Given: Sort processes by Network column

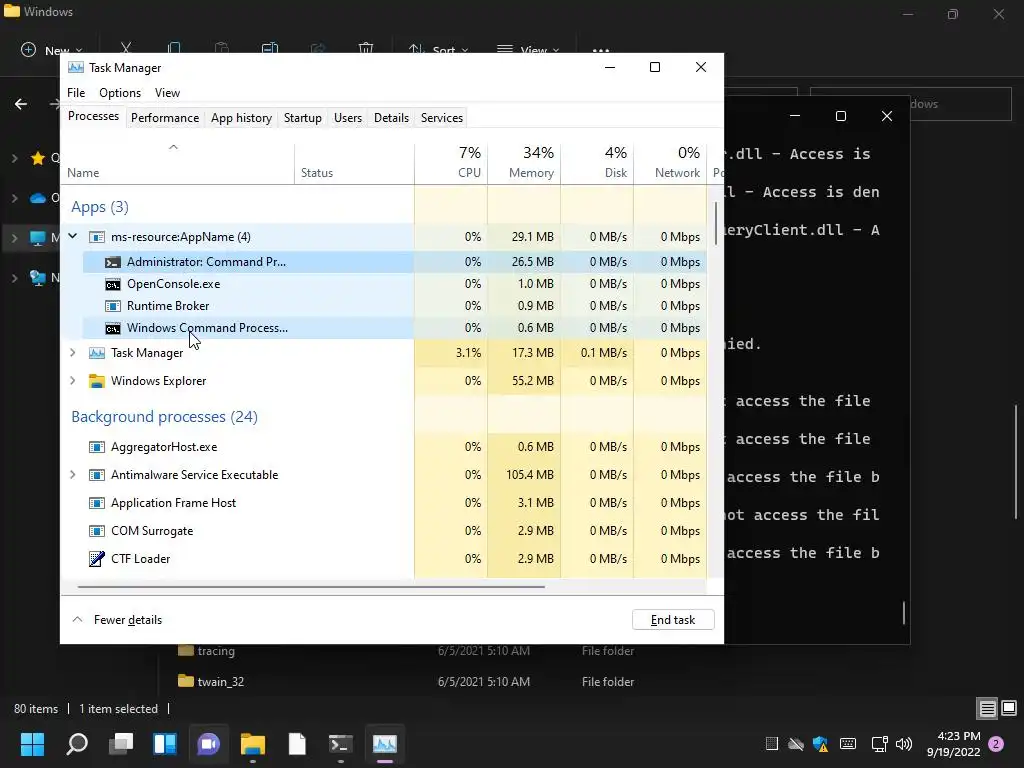Looking at the screenshot, I should coord(671,162).
